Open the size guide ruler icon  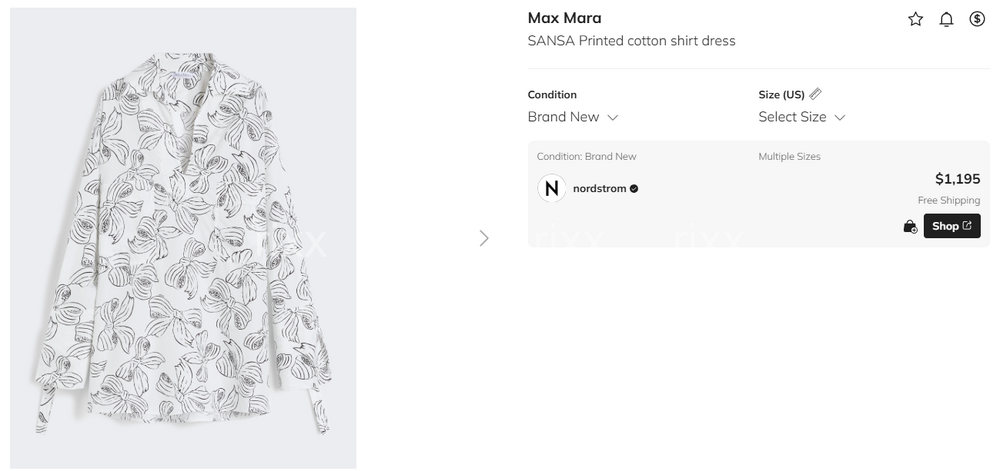pos(816,94)
